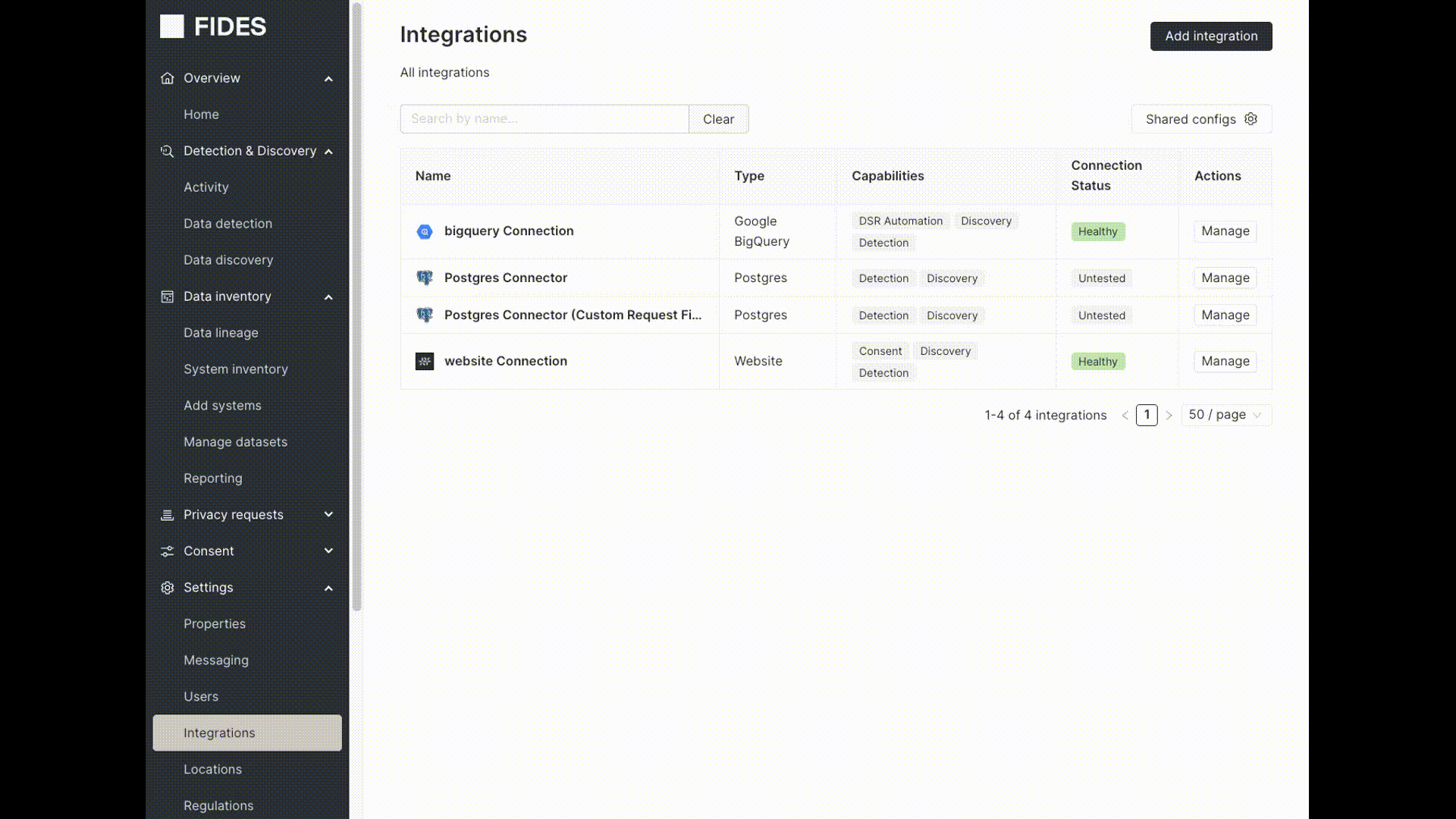Image resolution: width=1456 pixels, height=819 pixels.
Task: Click the Search by name field
Action: click(544, 119)
